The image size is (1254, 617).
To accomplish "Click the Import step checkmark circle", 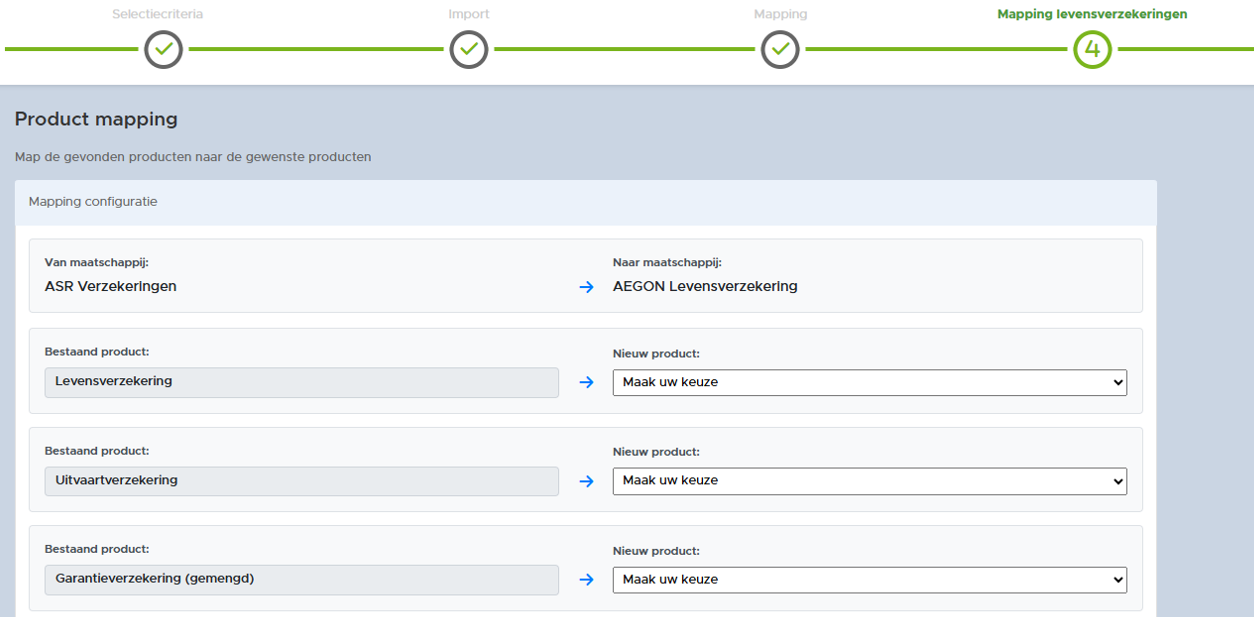I will [468, 49].
